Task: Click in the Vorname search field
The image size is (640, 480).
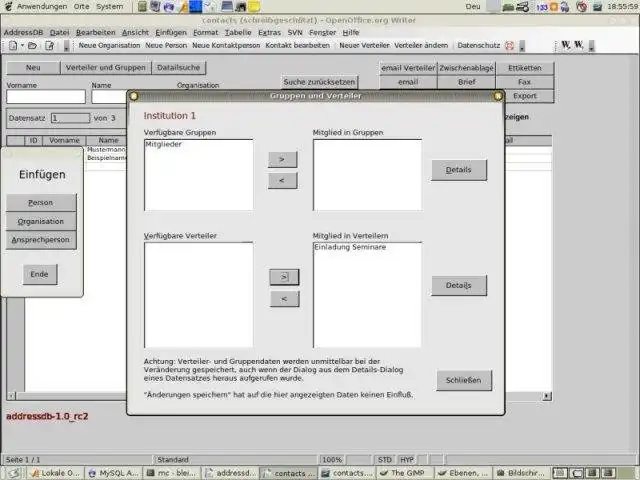Action: click(46, 97)
